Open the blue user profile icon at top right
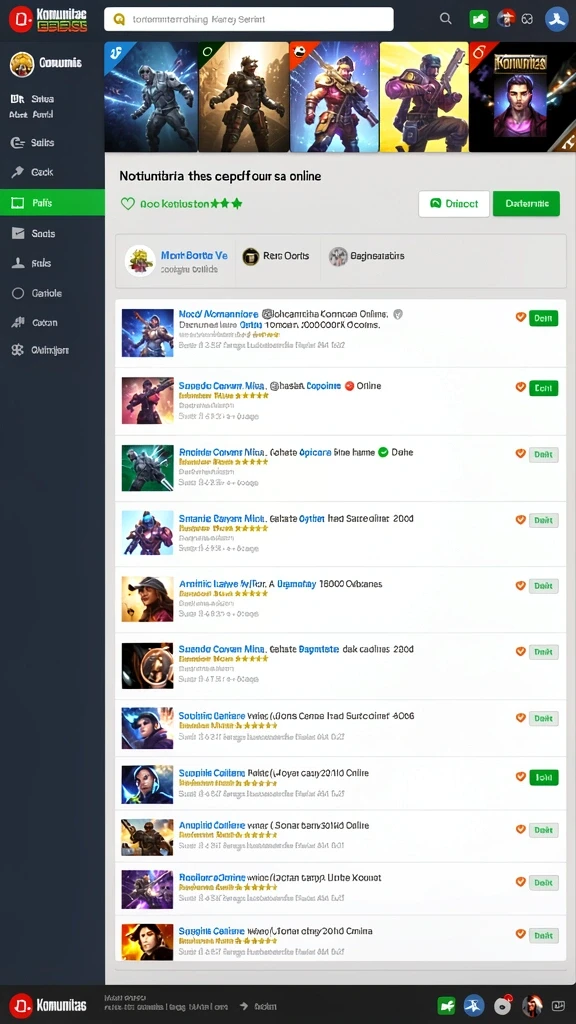The height and width of the screenshot is (1024, 576). point(558,19)
